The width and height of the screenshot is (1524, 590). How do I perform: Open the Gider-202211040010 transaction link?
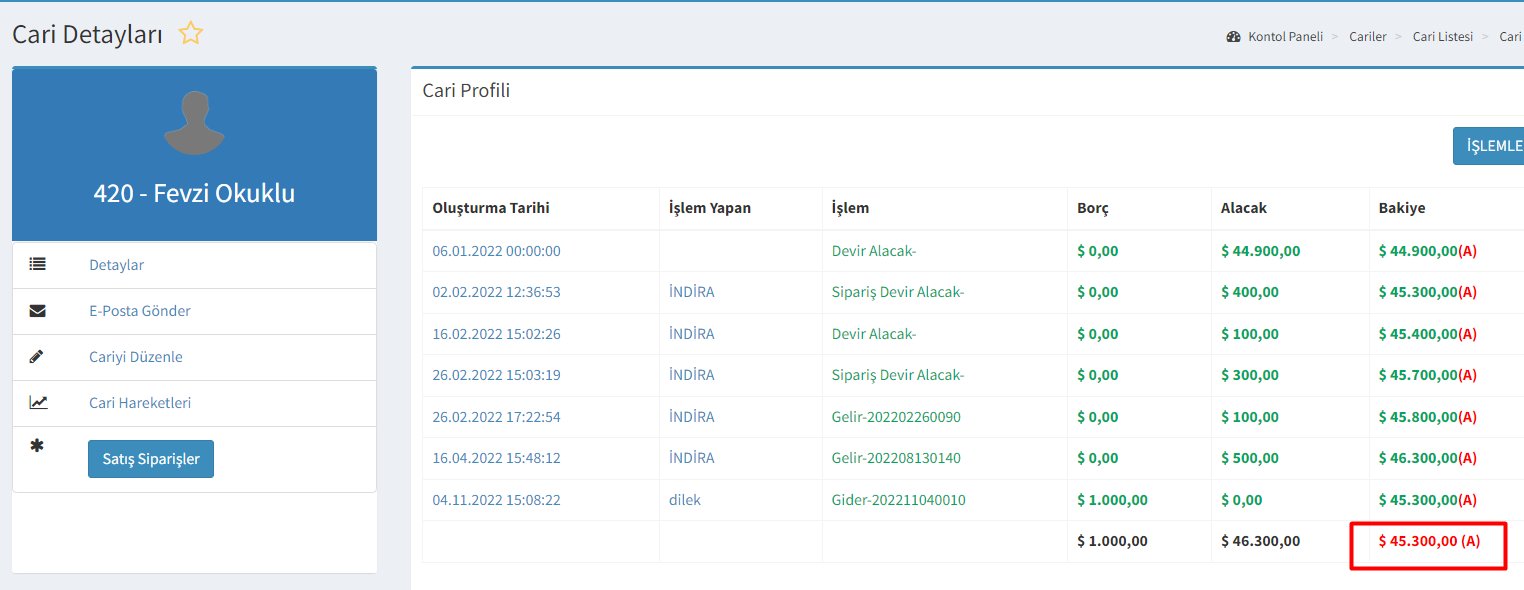(x=898, y=500)
